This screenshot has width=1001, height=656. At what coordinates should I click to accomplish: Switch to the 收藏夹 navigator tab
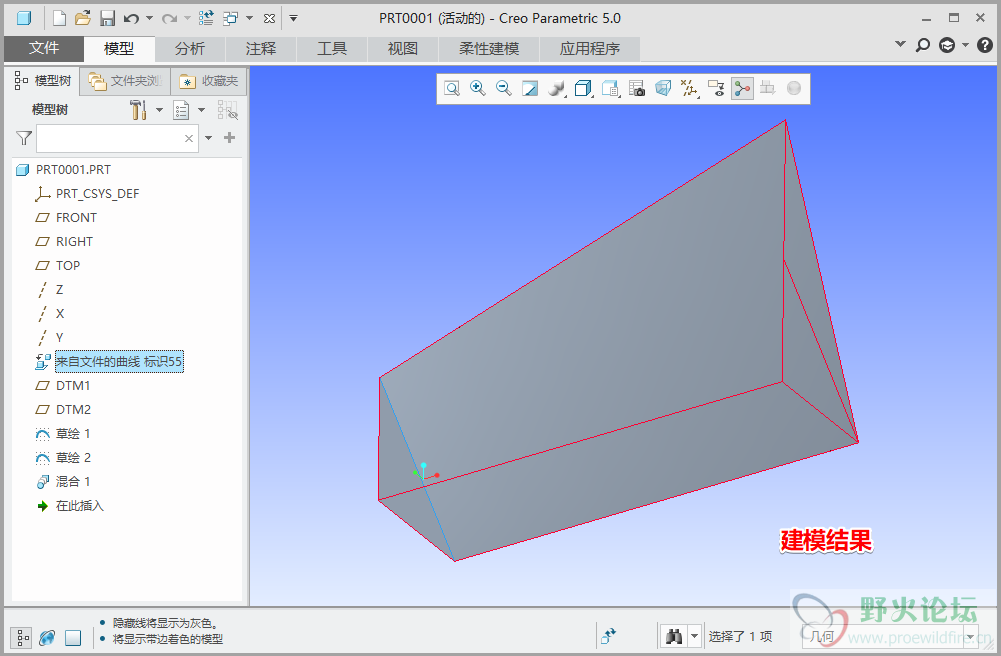click(x=210, y=81)
